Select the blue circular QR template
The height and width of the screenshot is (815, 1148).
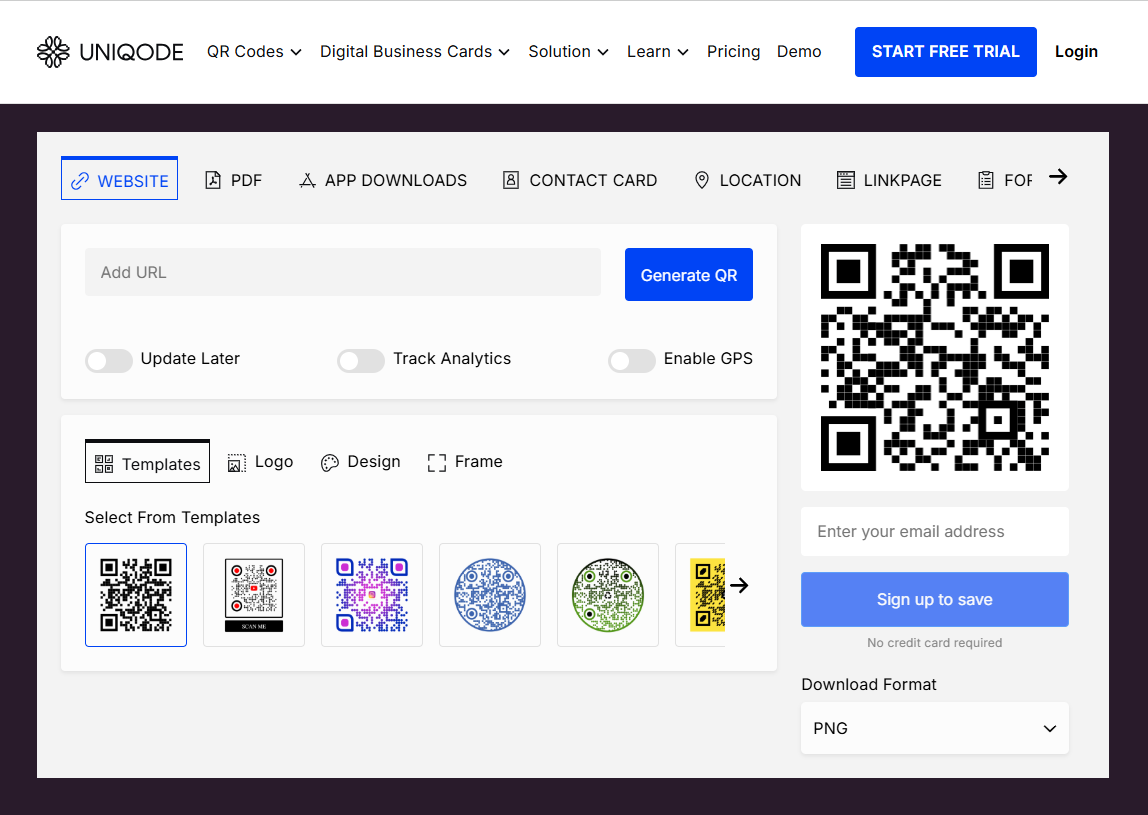tap(490, 595)
